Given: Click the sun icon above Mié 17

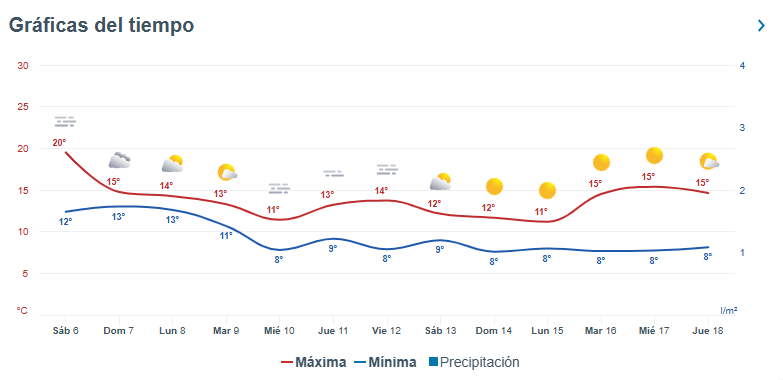Looking at the screenshot, I should [654, 155].
